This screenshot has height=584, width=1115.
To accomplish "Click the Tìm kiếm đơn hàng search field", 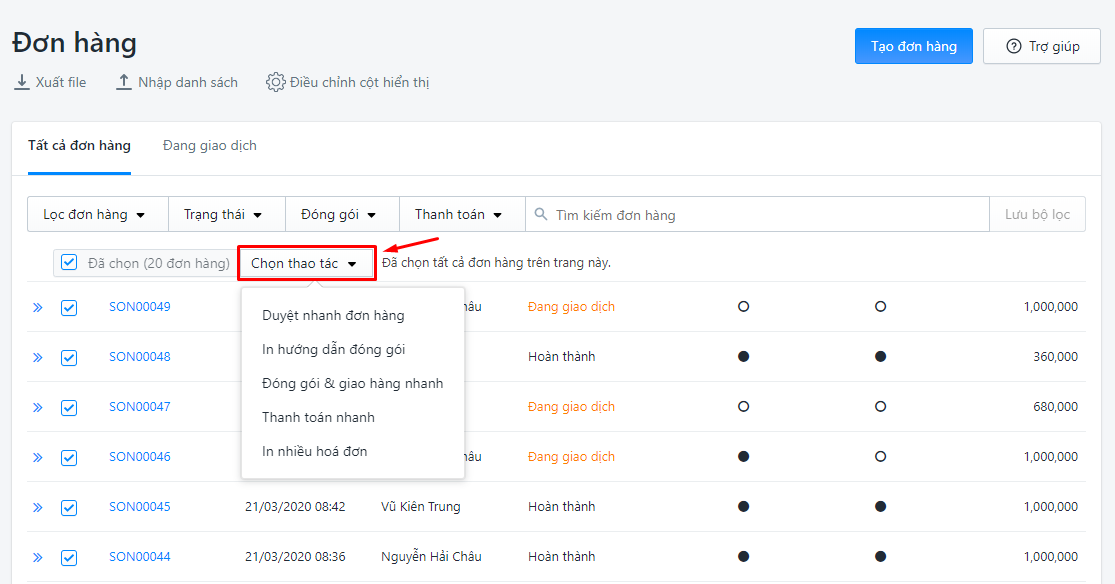I will [757, 214].
